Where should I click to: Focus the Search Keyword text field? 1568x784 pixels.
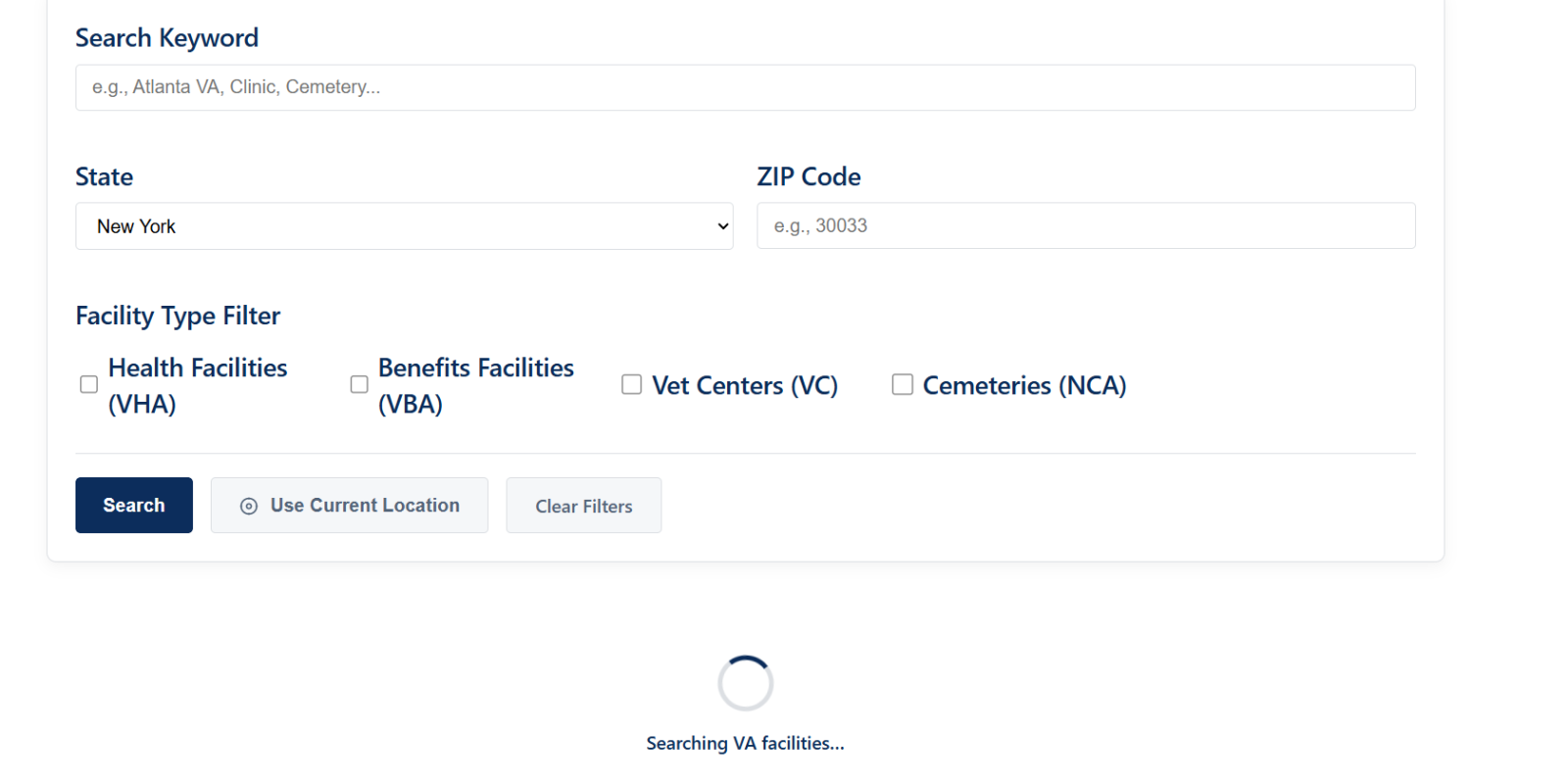click(x=746, y=87)
